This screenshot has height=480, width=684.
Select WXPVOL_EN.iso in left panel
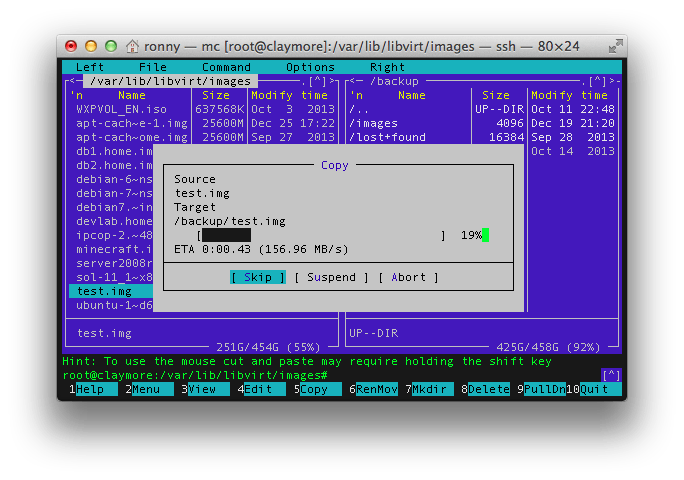point(121,109)
